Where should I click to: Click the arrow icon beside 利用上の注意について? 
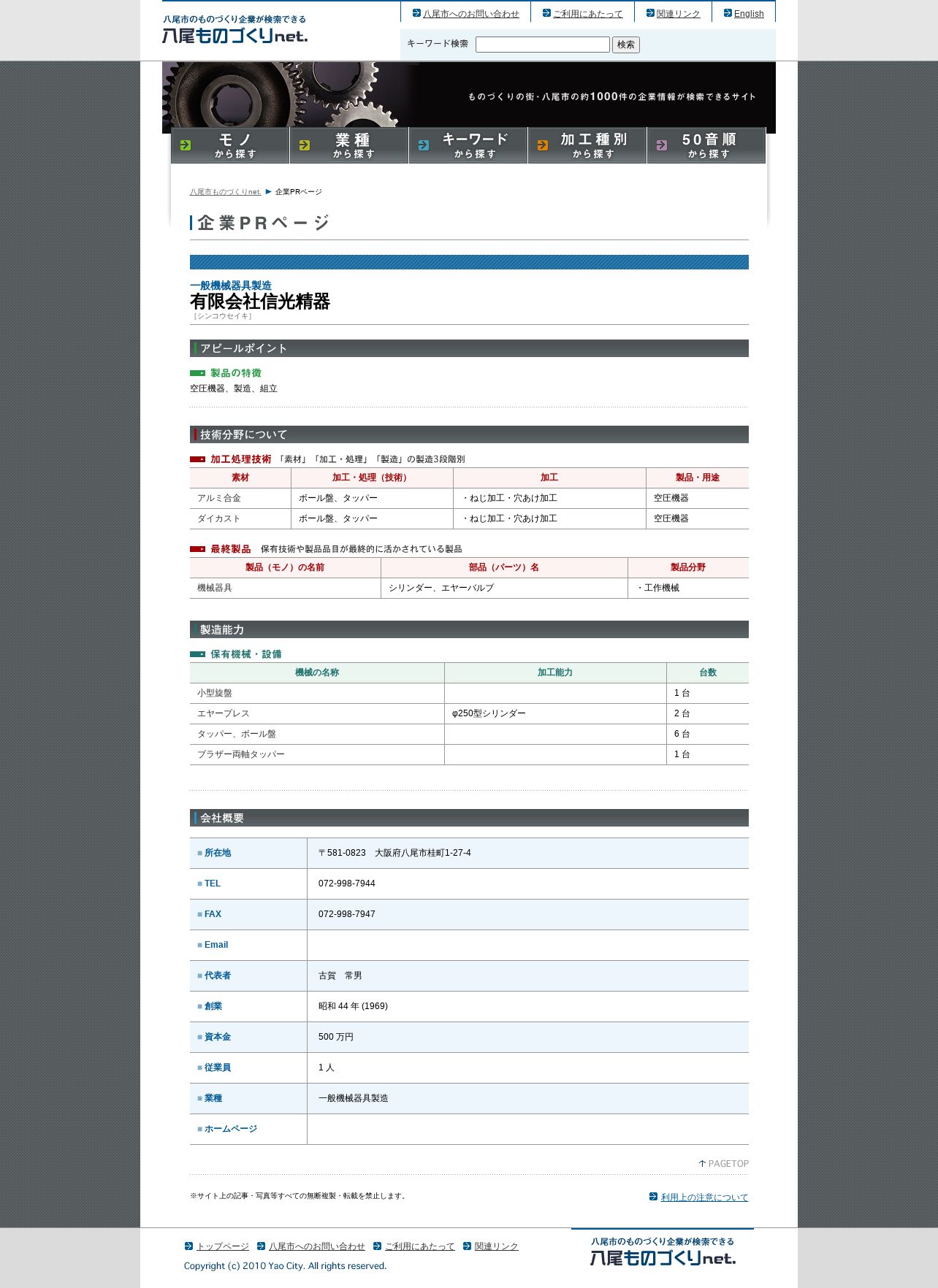(653, 1197)
